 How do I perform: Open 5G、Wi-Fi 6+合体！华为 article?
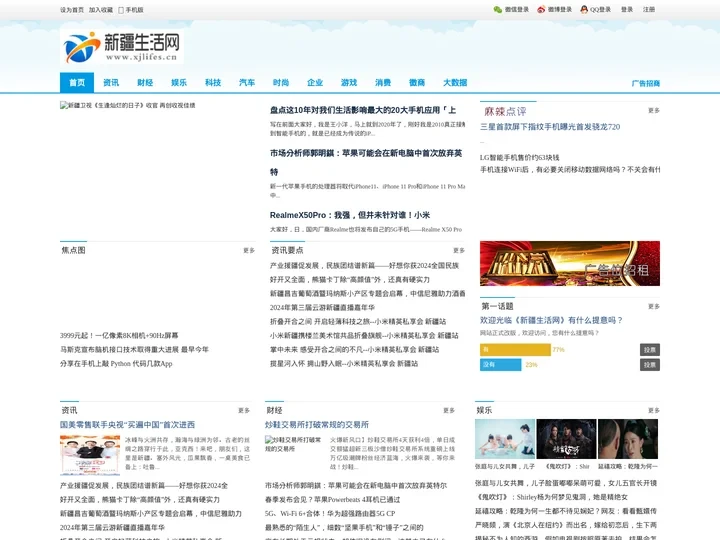pos(330,513)
